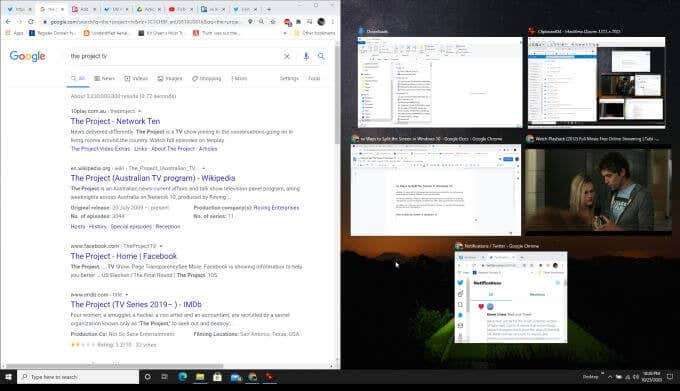
Task: Select the Watch Playback movie window thumbnail
Action: pyautogui.click(x=598, y=190)
